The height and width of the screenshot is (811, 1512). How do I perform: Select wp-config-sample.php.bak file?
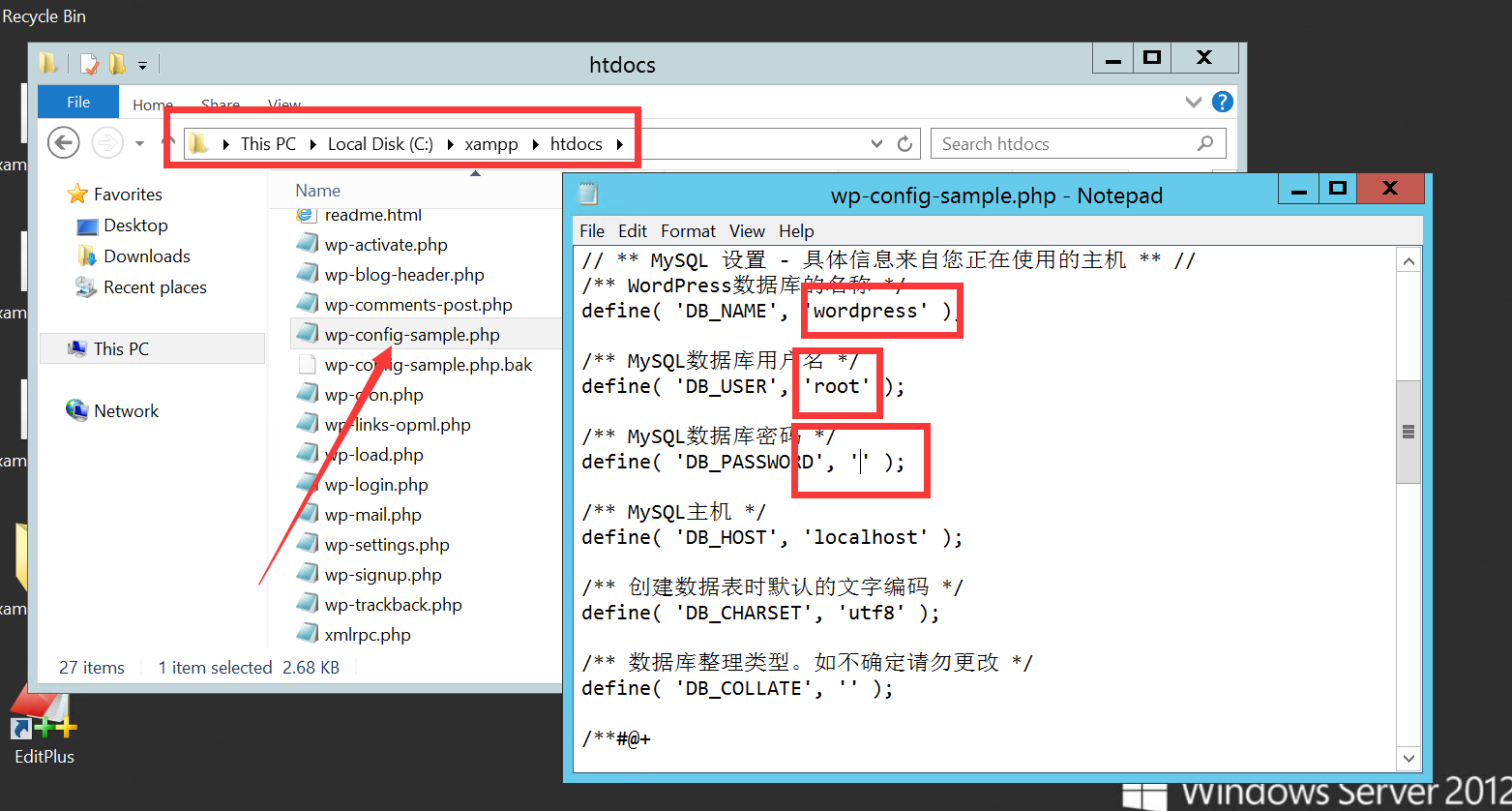pos(429,365)
